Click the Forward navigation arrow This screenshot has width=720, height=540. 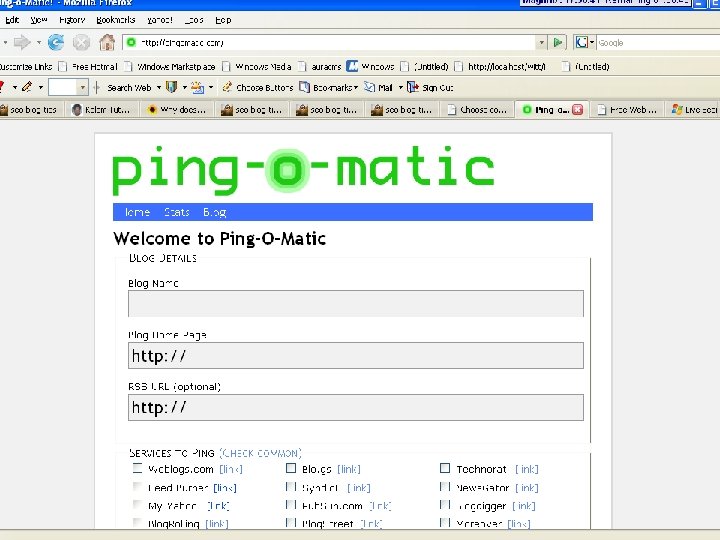click(x=22, y=43)
